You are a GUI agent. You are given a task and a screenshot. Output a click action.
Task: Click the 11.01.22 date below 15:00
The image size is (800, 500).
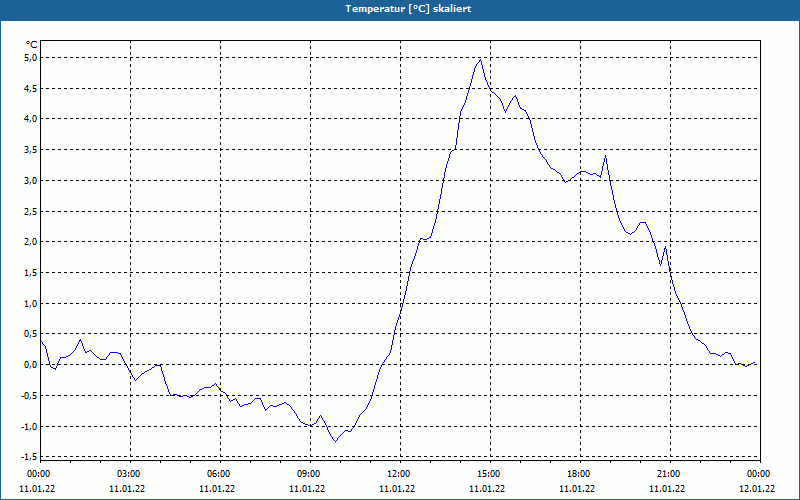point(487,489)
